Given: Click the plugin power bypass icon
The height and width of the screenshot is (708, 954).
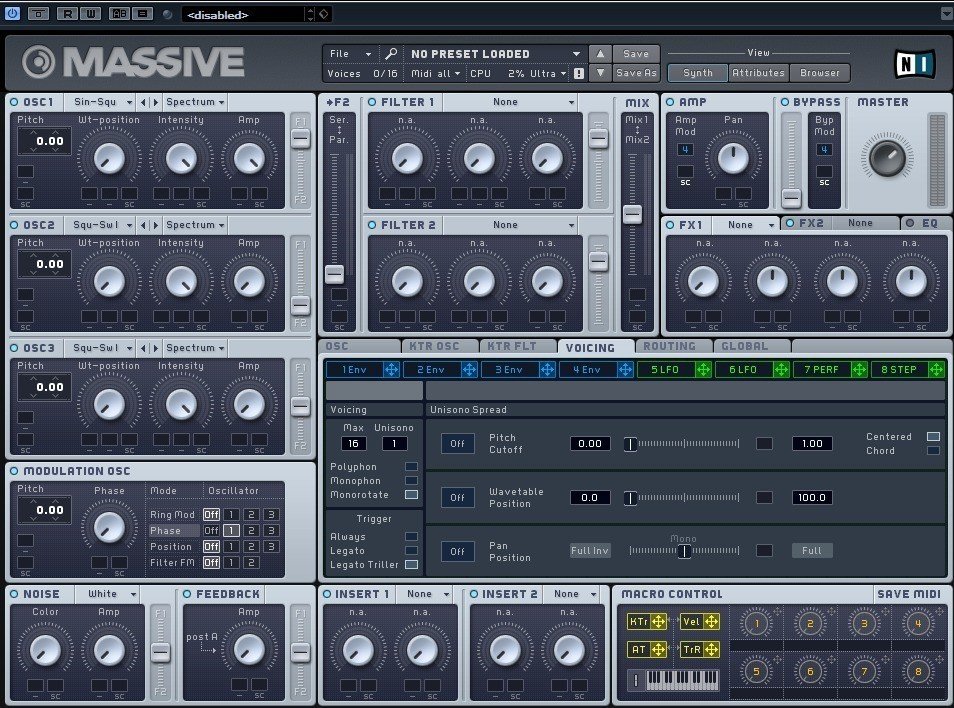Looking at the screenshot, I should tap(12, 13).
